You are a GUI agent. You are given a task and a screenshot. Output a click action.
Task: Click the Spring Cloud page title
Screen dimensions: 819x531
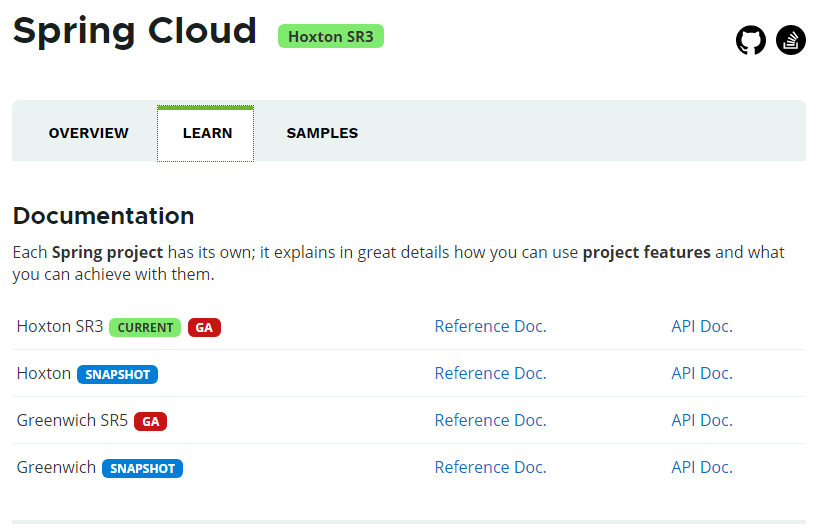[x=135, y=31]
